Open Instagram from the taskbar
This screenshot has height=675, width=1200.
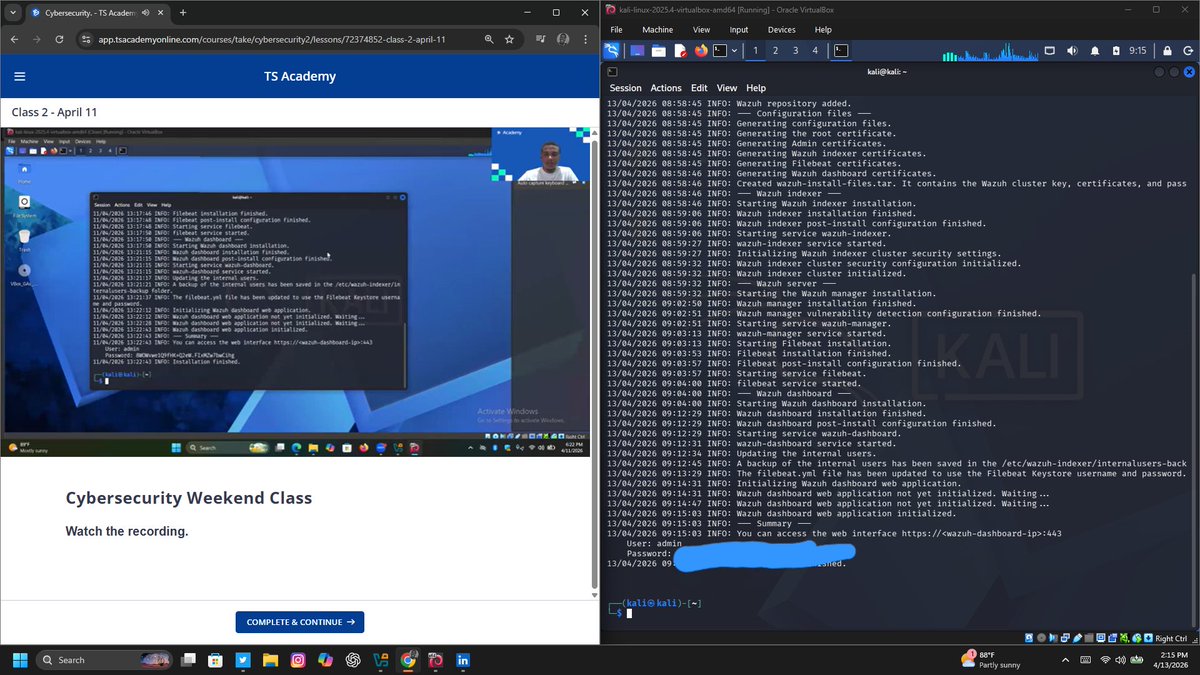(x=298, y=660)
